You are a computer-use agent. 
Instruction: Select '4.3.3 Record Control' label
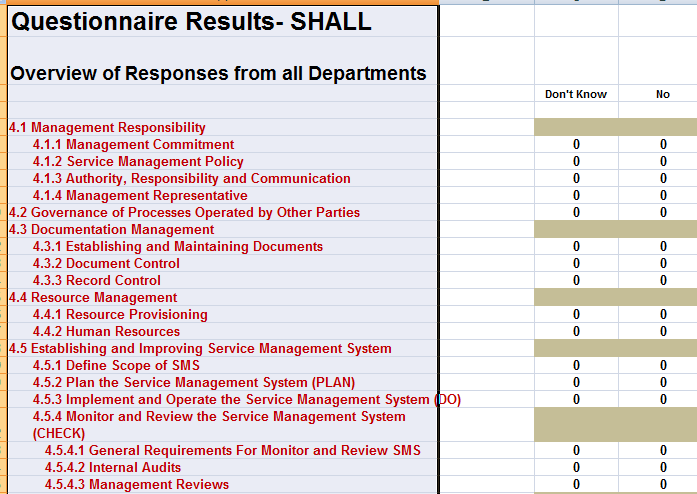[x=97, y=280]
